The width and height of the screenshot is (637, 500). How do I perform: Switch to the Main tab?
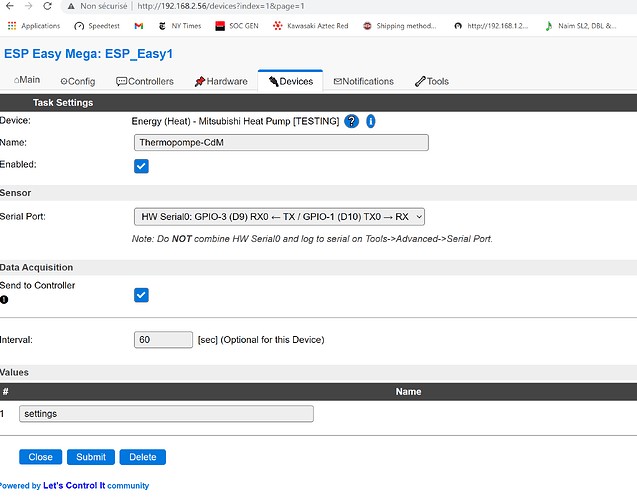(x=27, y=80)
